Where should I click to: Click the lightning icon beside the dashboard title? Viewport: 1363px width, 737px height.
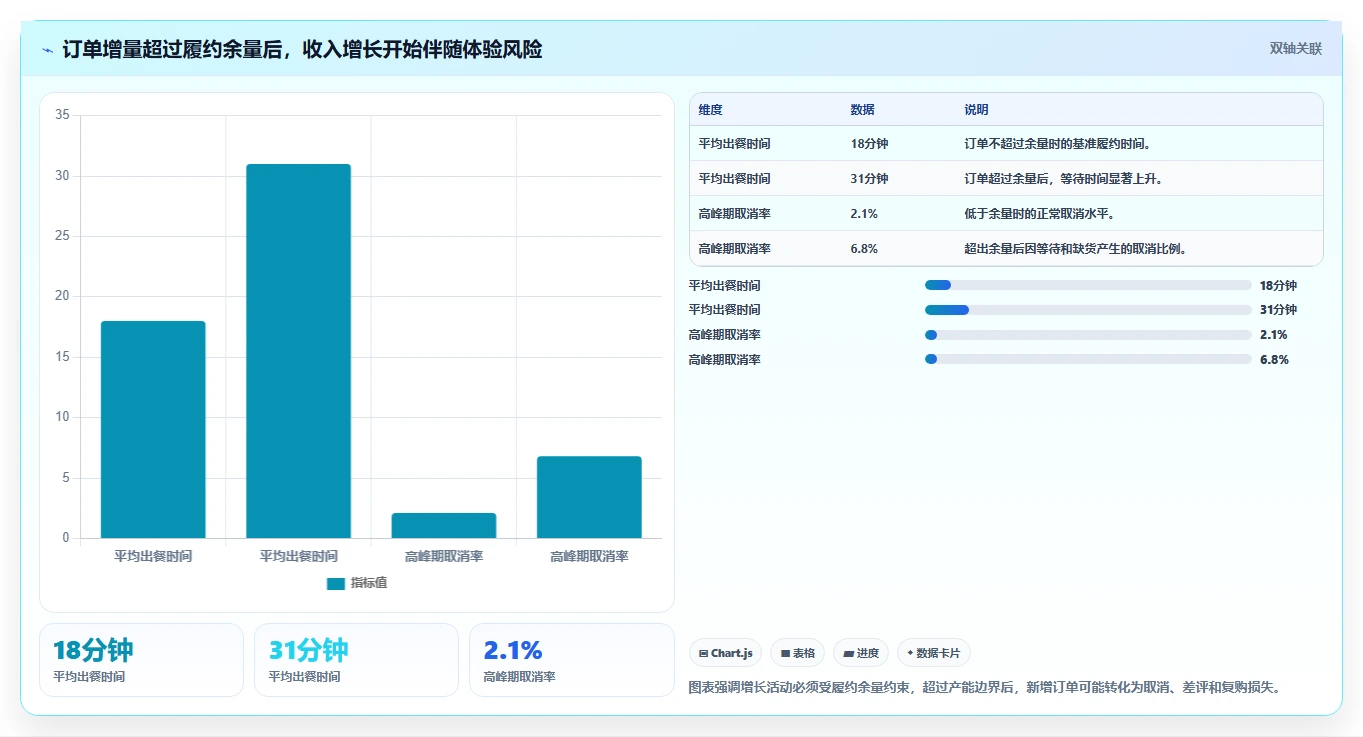(48, 50)
